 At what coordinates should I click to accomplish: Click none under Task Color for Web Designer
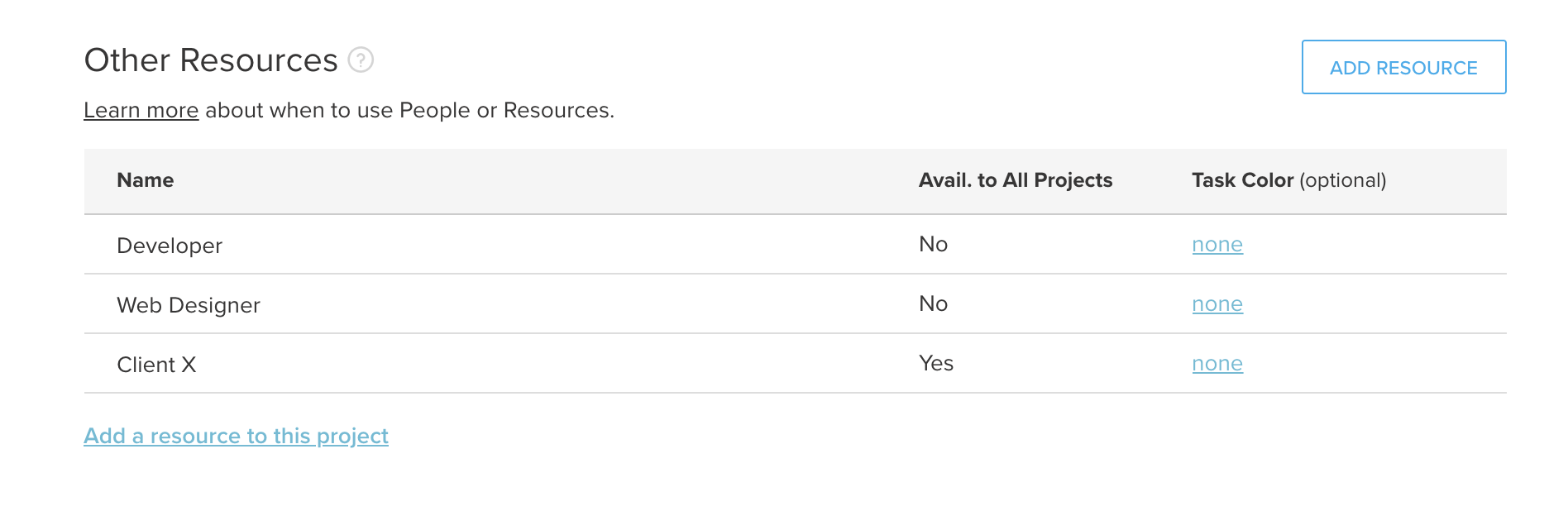[1217, 304]
